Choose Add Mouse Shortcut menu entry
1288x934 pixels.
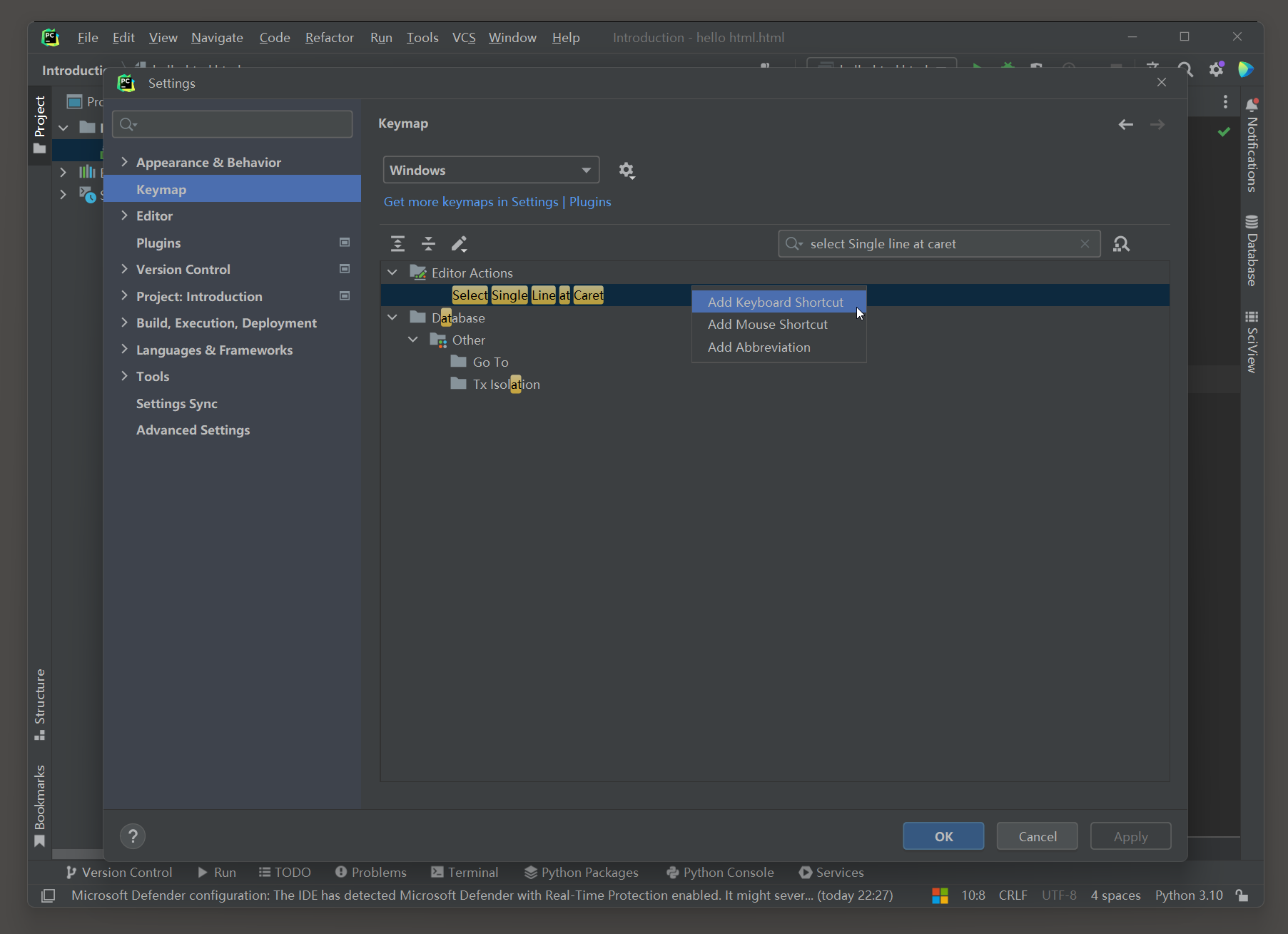[779, 325]
